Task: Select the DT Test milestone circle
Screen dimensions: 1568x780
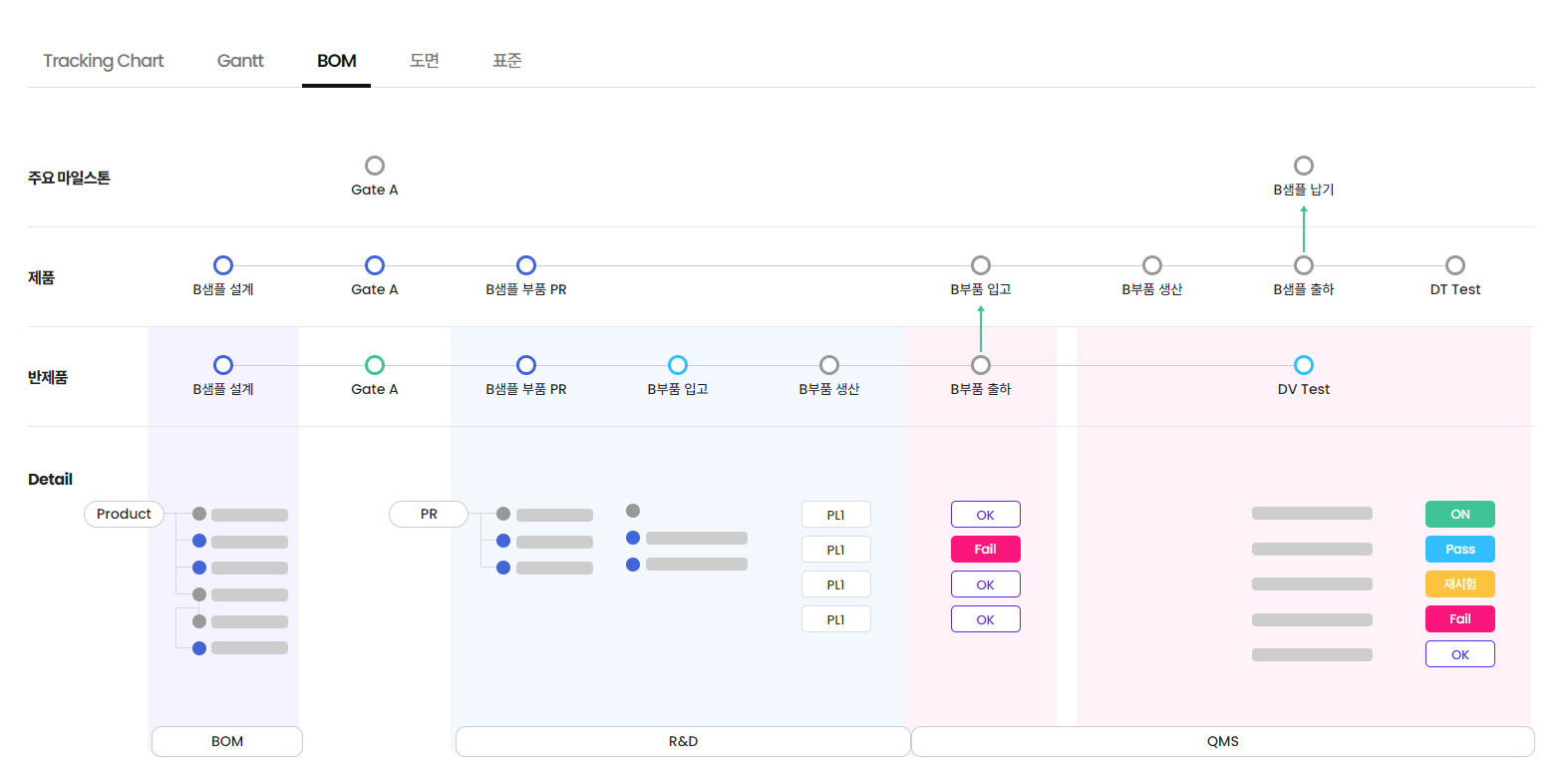Action: pyautogui.click(x=1454, y=265)
